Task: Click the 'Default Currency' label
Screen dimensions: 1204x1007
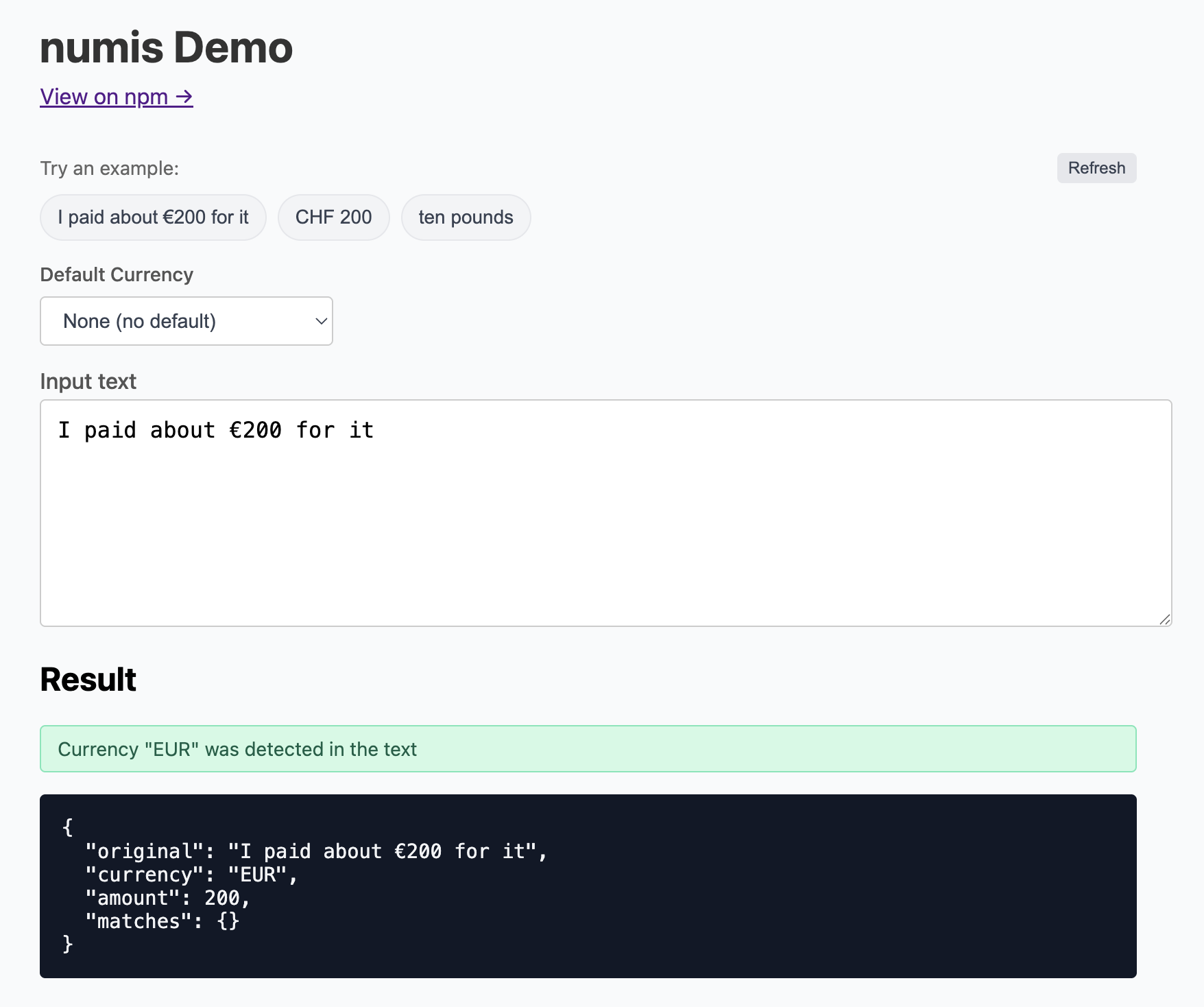Action: 116,274
